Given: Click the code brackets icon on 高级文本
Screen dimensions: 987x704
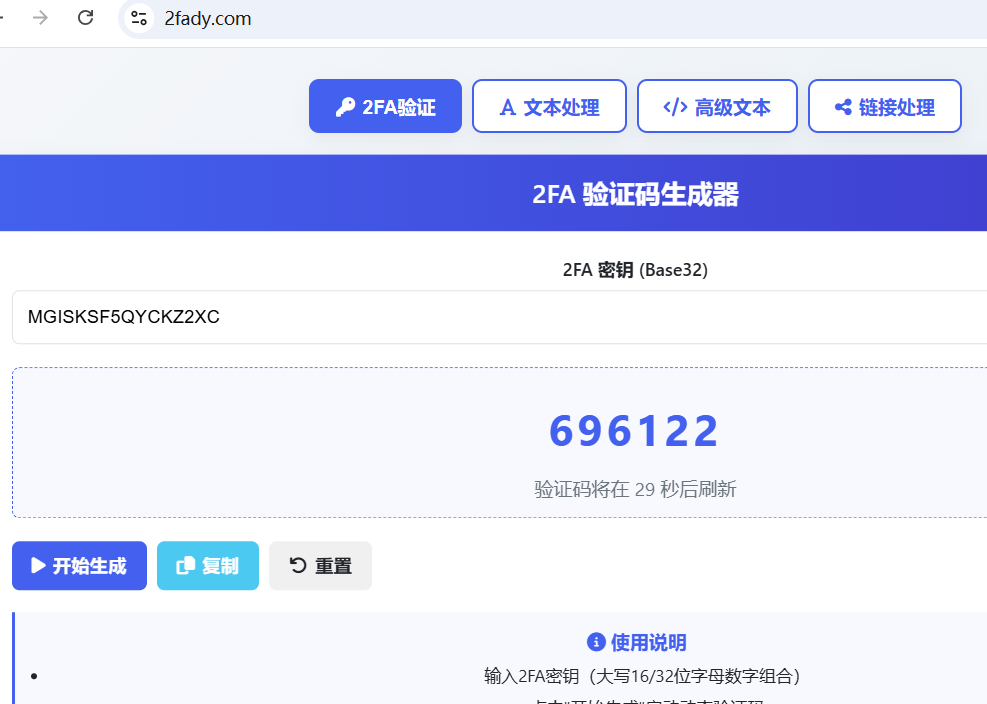Looking at the screenshot, I should tap(675, 107).
